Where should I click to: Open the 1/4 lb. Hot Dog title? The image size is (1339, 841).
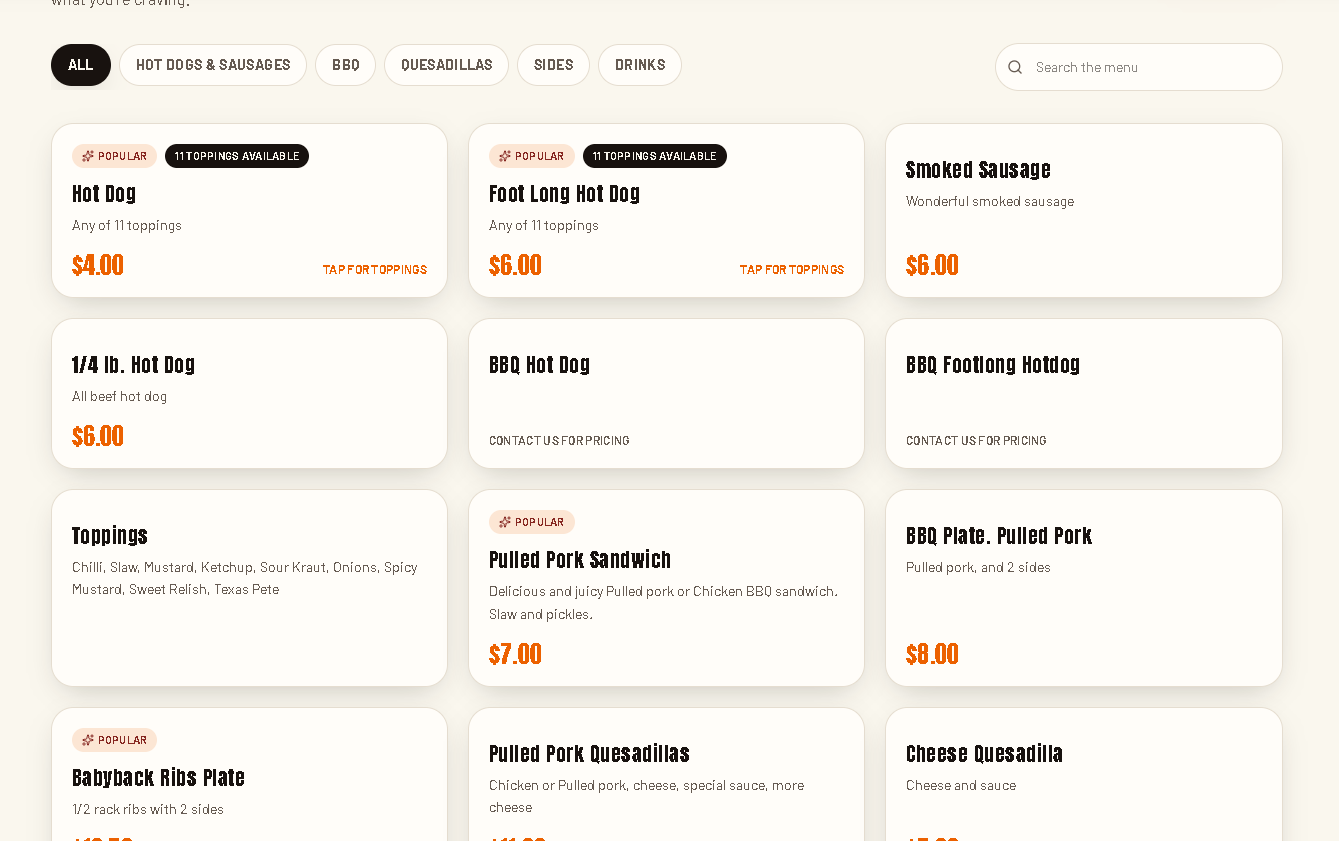coord(134,365)
